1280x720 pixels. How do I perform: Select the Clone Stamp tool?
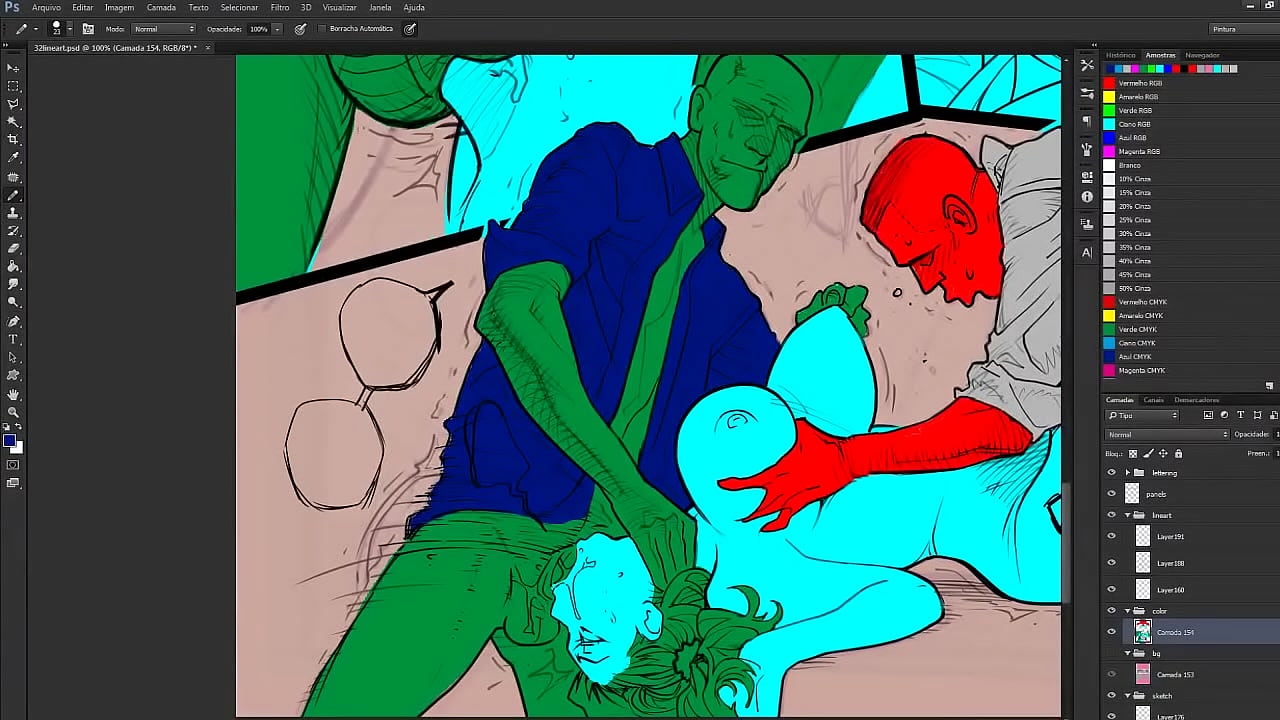13,213
